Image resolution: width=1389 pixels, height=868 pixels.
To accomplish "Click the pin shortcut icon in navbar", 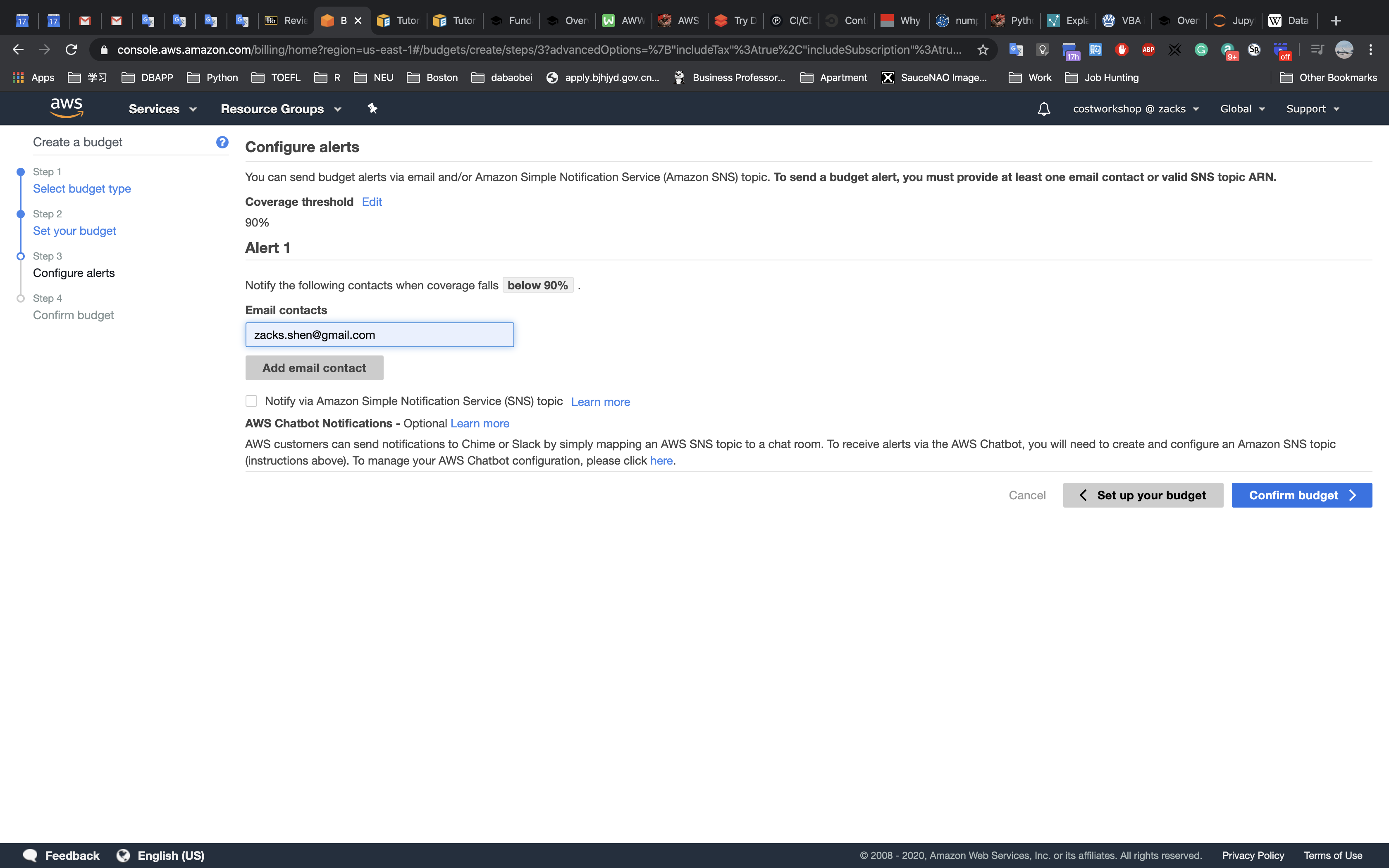I will 372,108.
